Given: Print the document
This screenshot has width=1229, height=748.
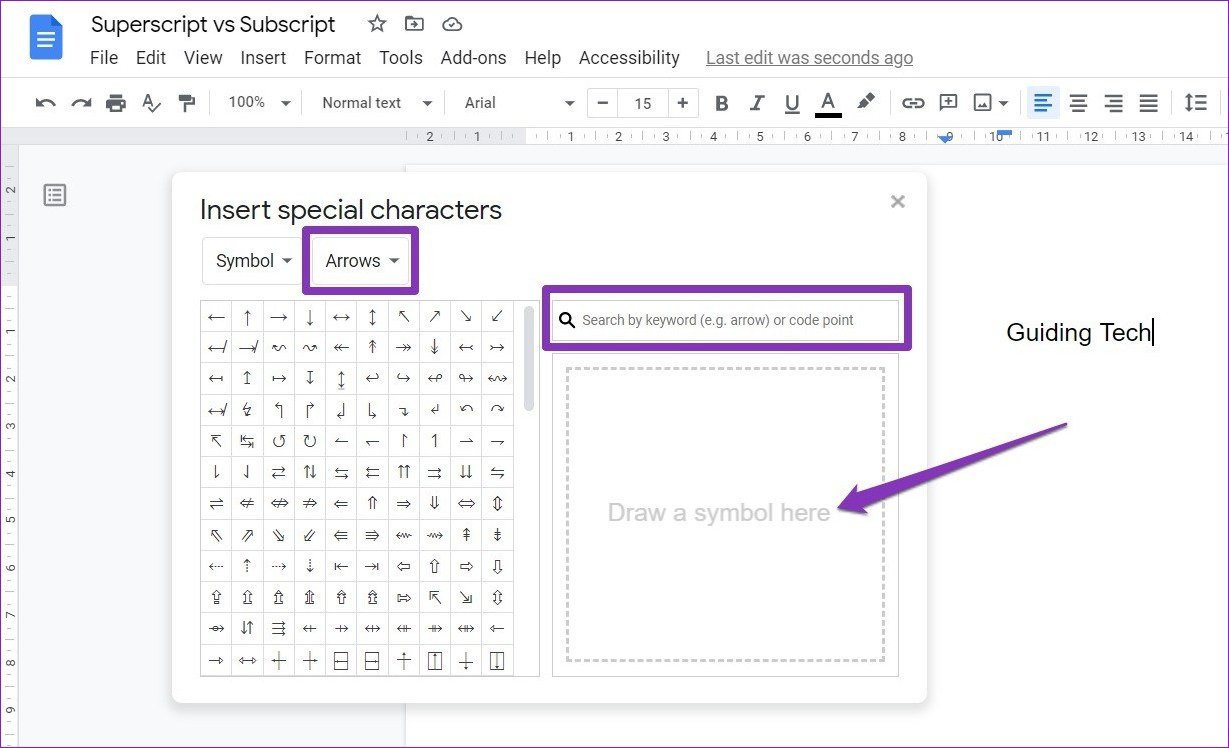Looking at the screenshot, I should [x=116, y=103].
